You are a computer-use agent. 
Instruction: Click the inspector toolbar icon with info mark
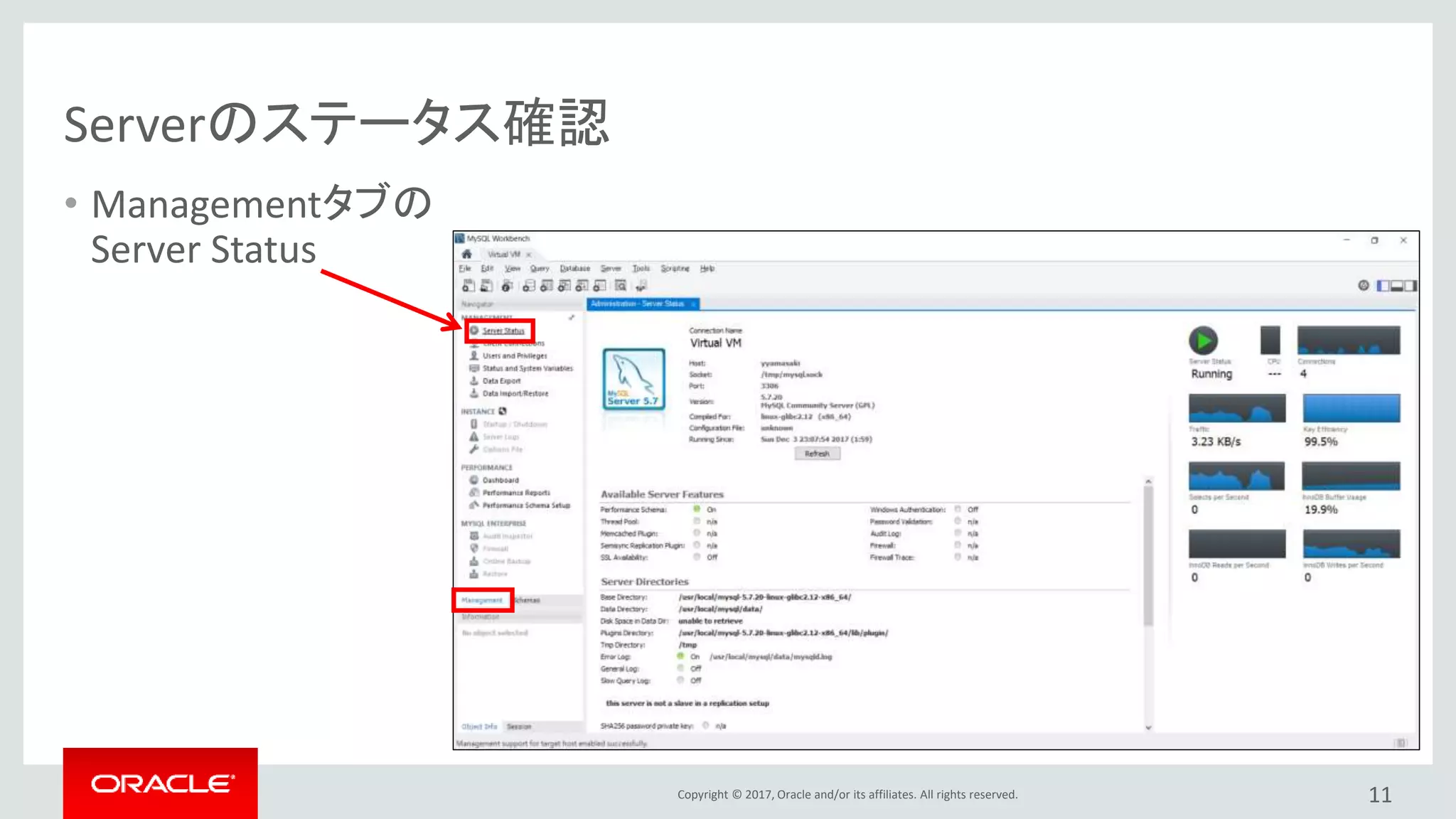pyautogui.click(x=507, y=286)
